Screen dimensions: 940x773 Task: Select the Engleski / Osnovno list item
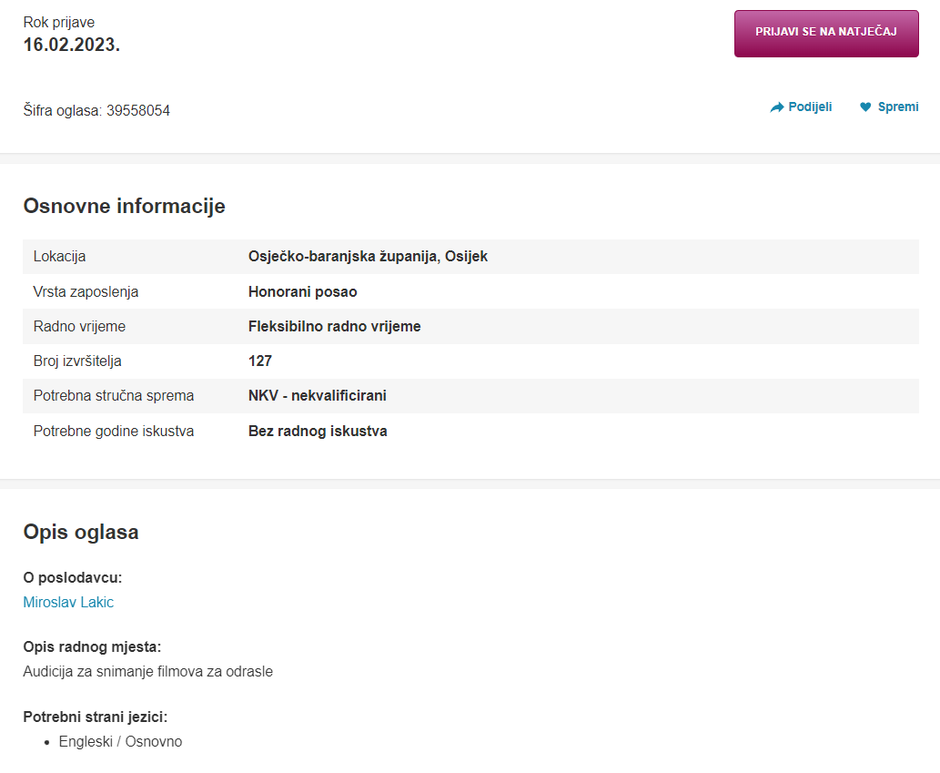tap(120, 742)
